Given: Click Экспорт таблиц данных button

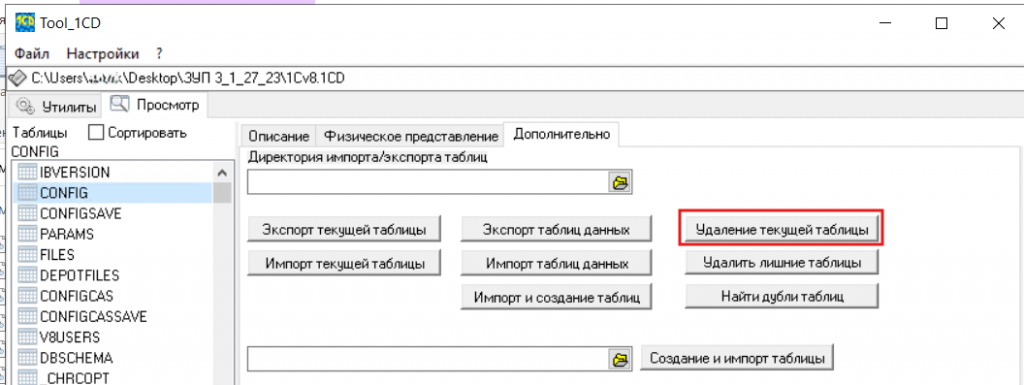Looking at the screenshot, I should (x=556, y=230).
